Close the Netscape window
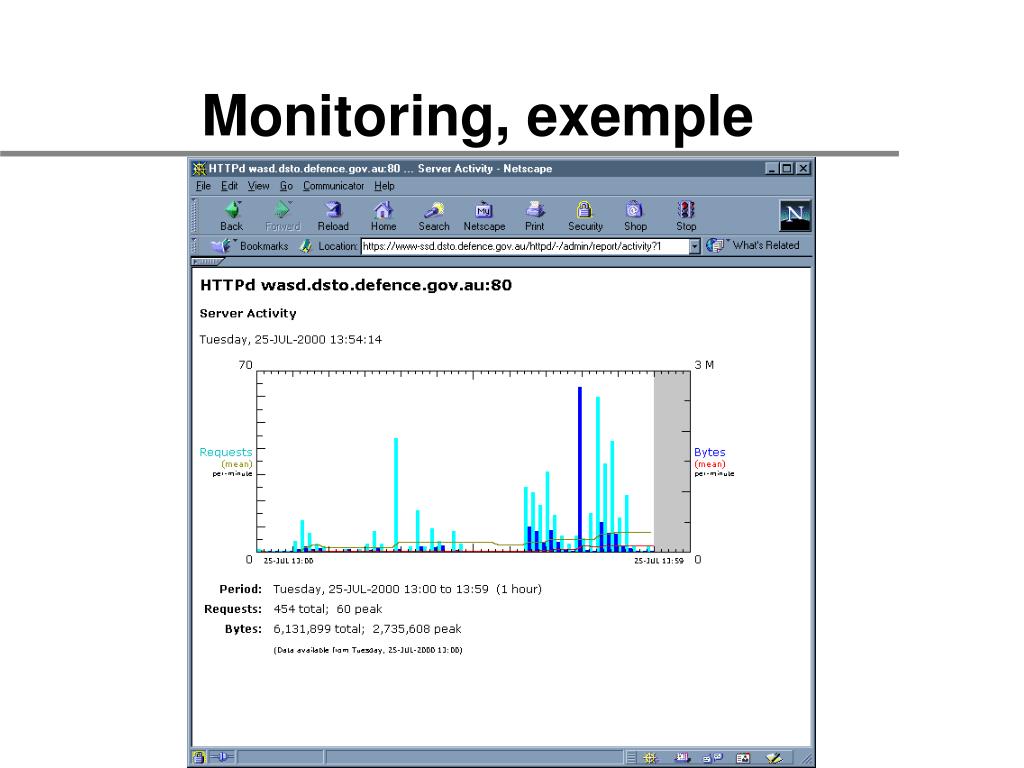 point(803,168)
